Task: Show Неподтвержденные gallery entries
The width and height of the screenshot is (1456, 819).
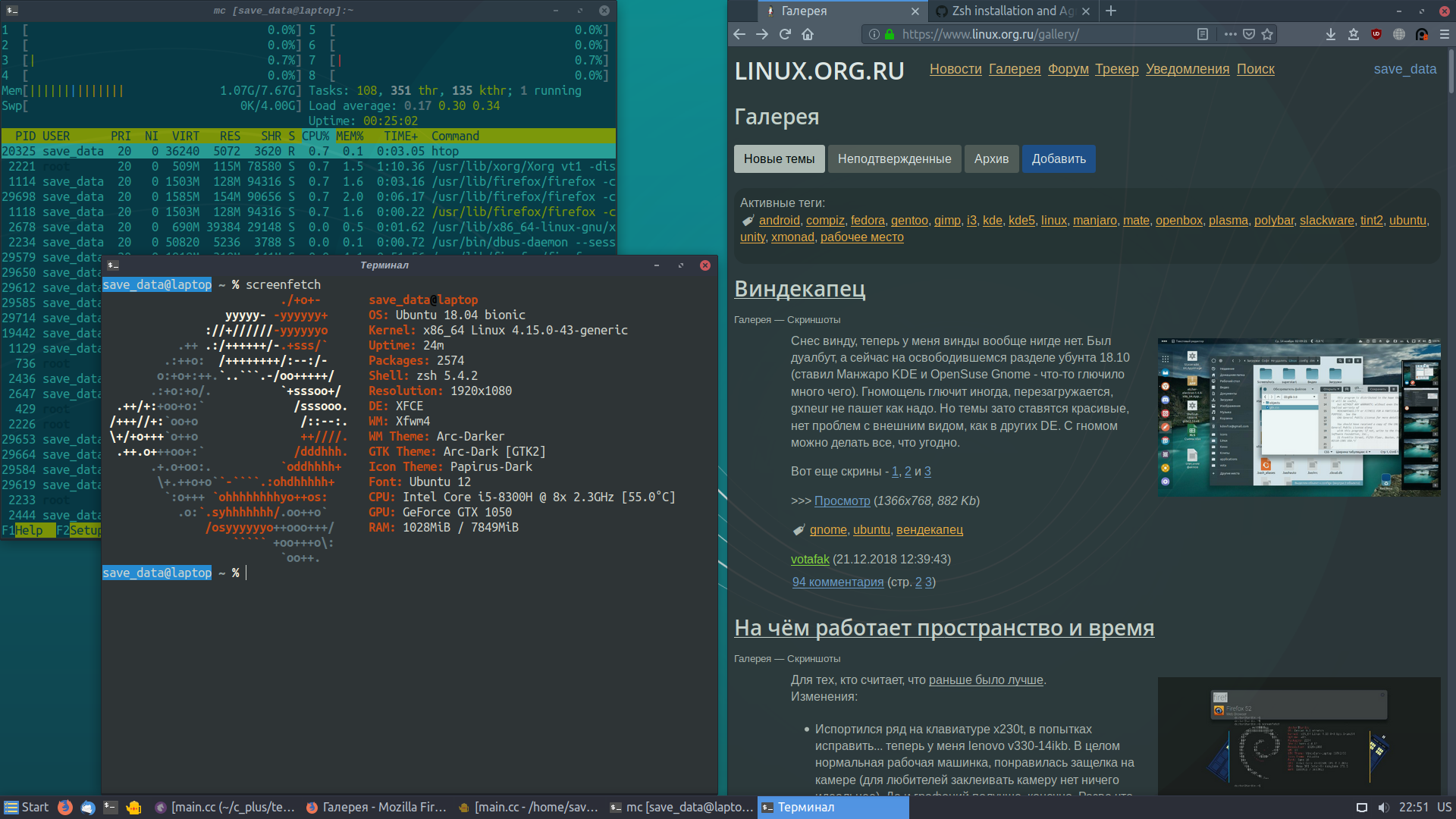Action: tap(894, 158)
